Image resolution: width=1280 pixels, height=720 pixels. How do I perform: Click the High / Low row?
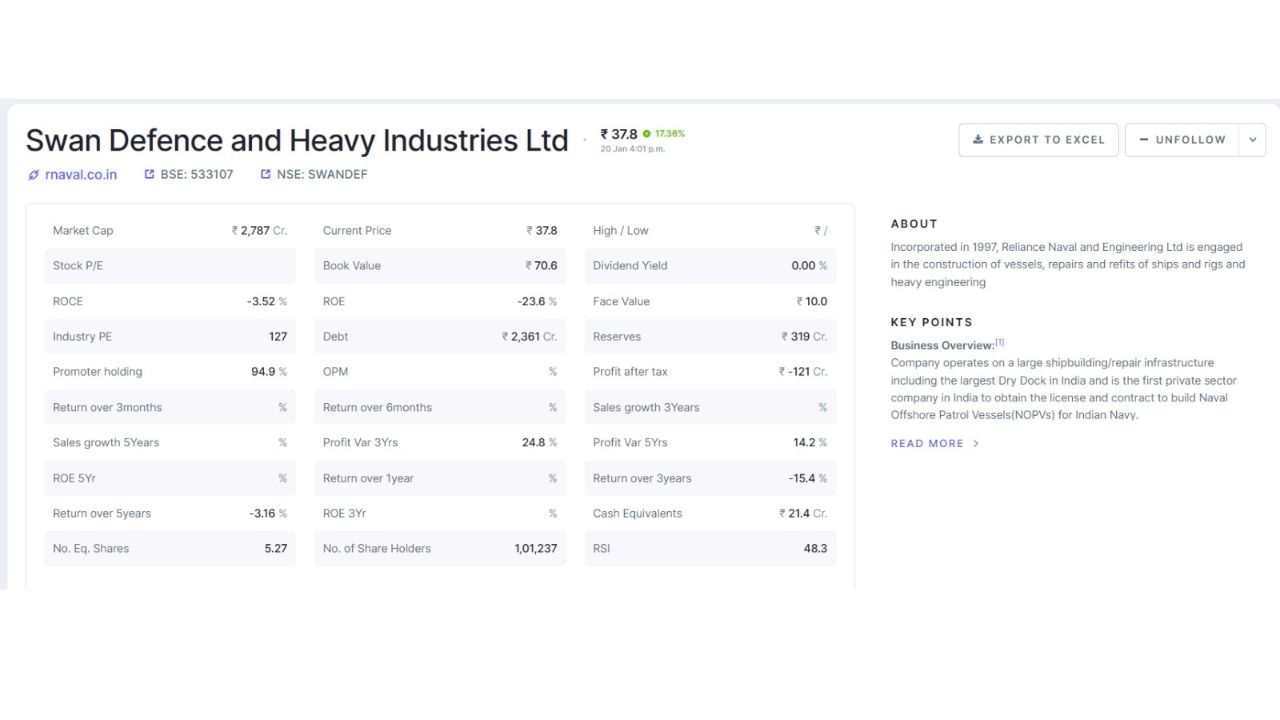(710, 230)
